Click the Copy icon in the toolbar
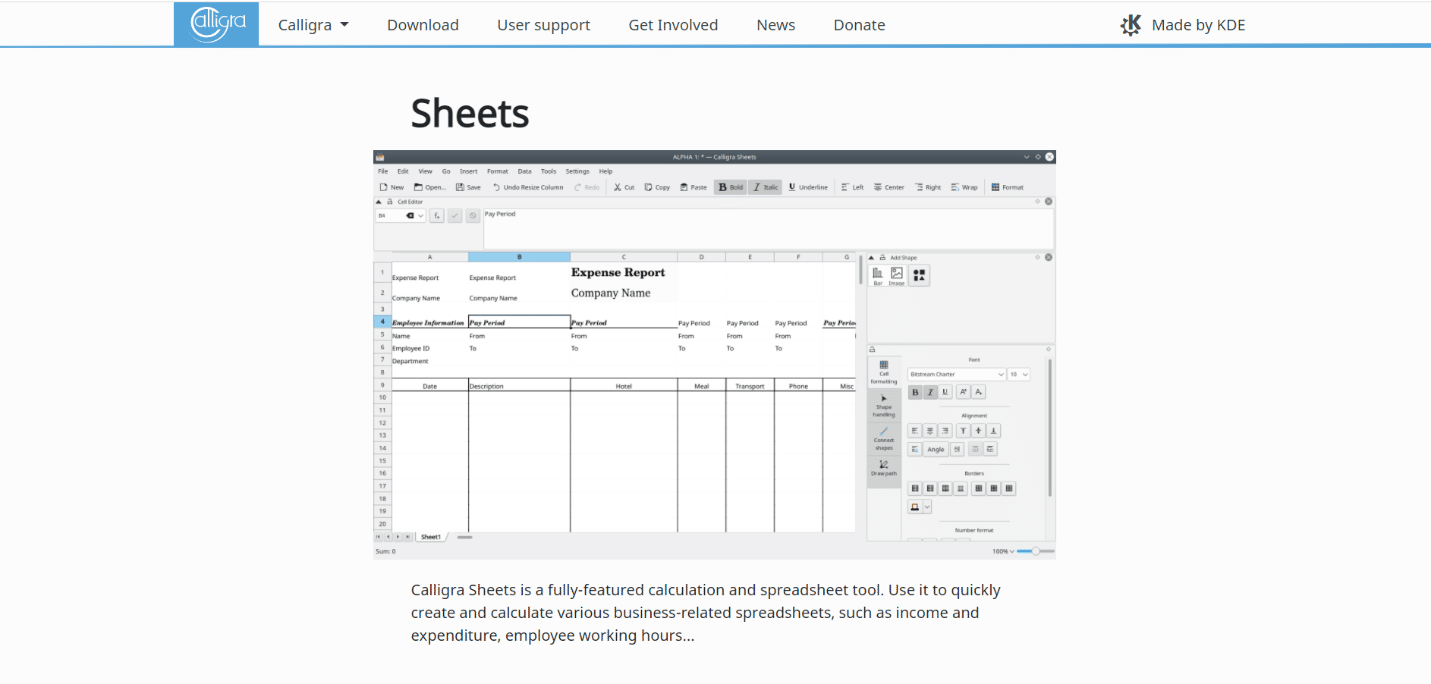This screenshot has height=684, width=1431. (649, 187)
